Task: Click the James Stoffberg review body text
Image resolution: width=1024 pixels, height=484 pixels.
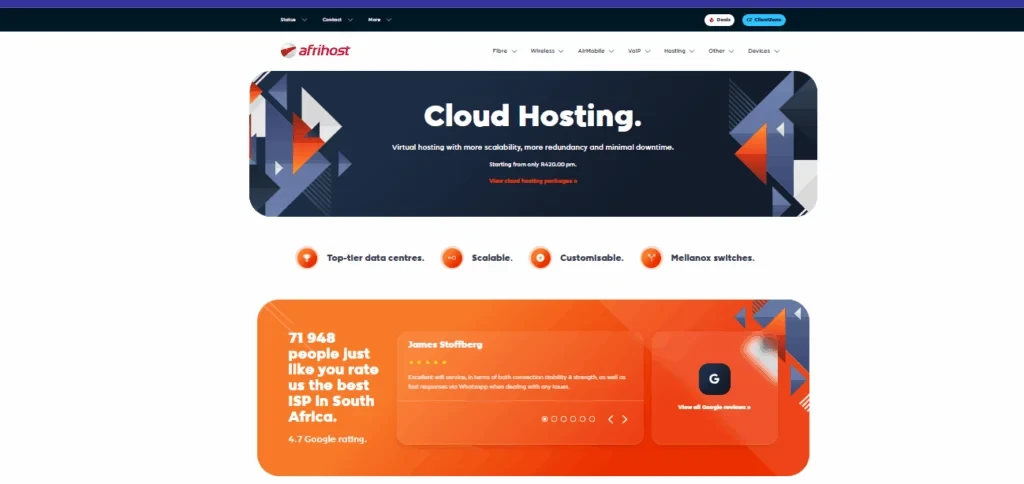Action: click(x=517, y=382)
